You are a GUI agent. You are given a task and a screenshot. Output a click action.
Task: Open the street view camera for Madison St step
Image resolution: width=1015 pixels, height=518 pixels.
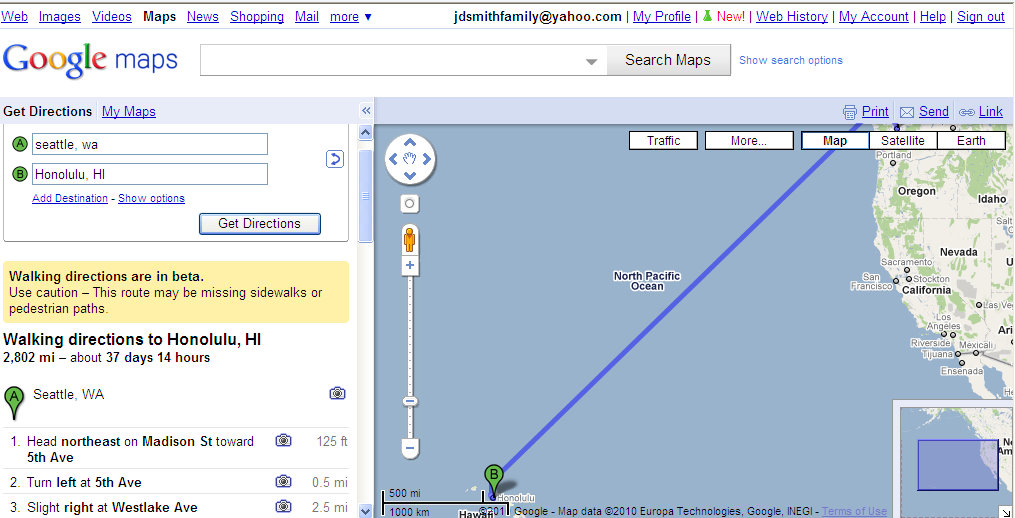pyautogui.click(x=283, y=441)
